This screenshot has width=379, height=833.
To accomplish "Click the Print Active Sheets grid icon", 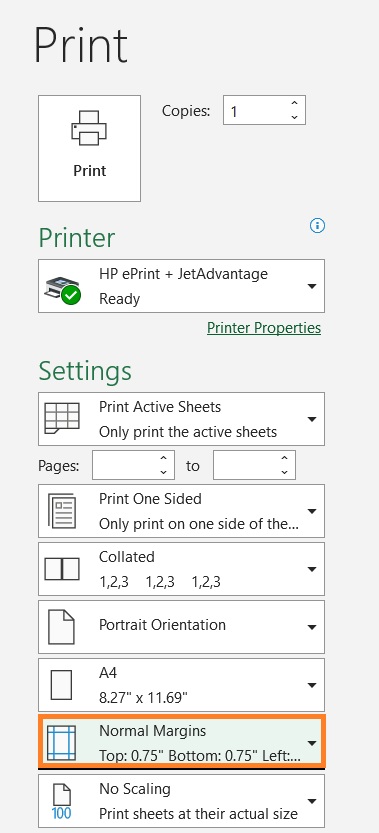I will click(62, 418).
